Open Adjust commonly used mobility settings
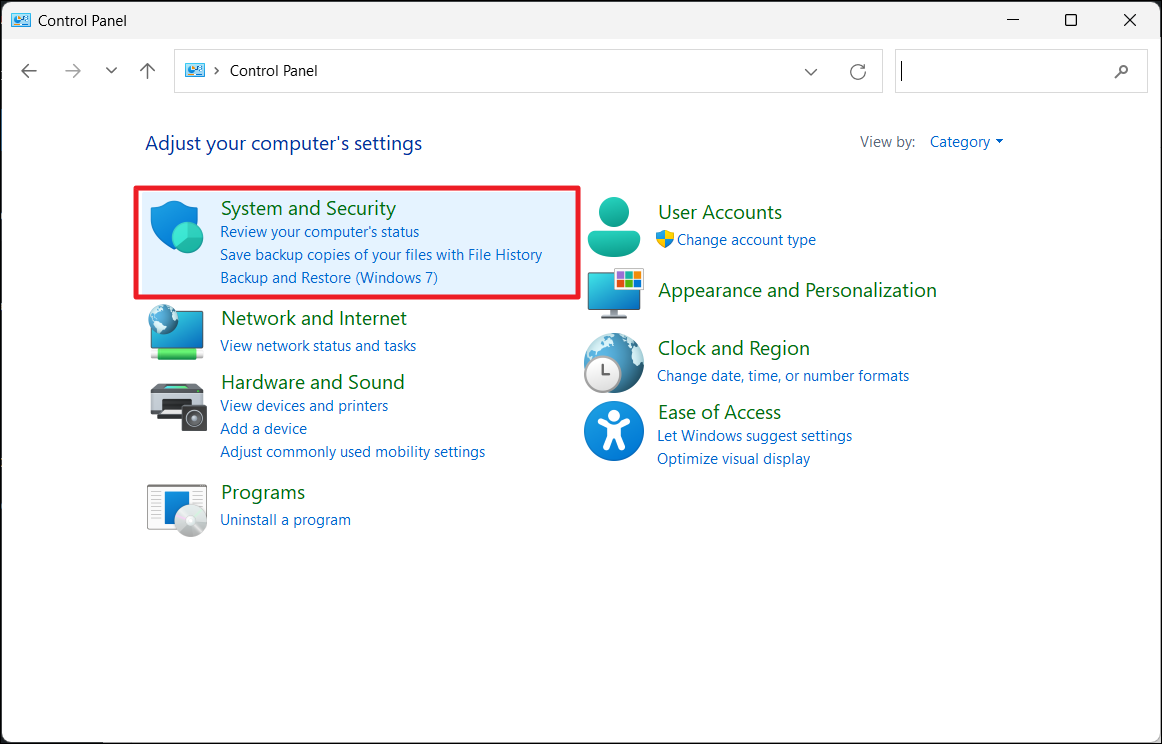1162x744 pixels. click(x=353, y=452)
